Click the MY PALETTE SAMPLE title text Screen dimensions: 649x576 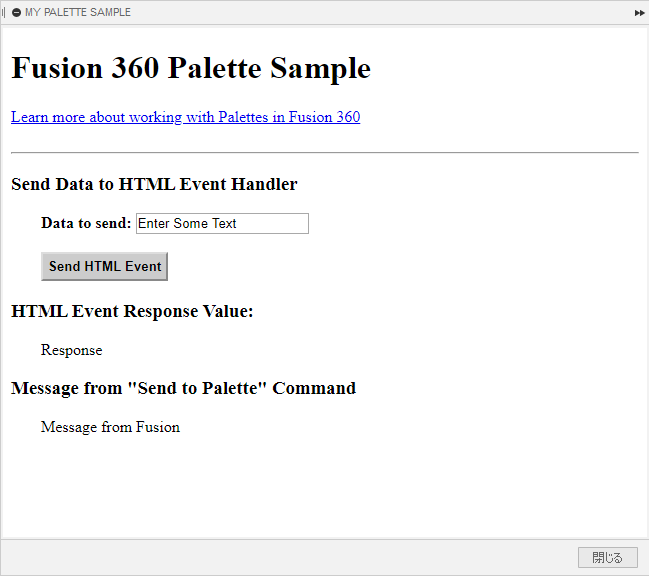(78, 12)
